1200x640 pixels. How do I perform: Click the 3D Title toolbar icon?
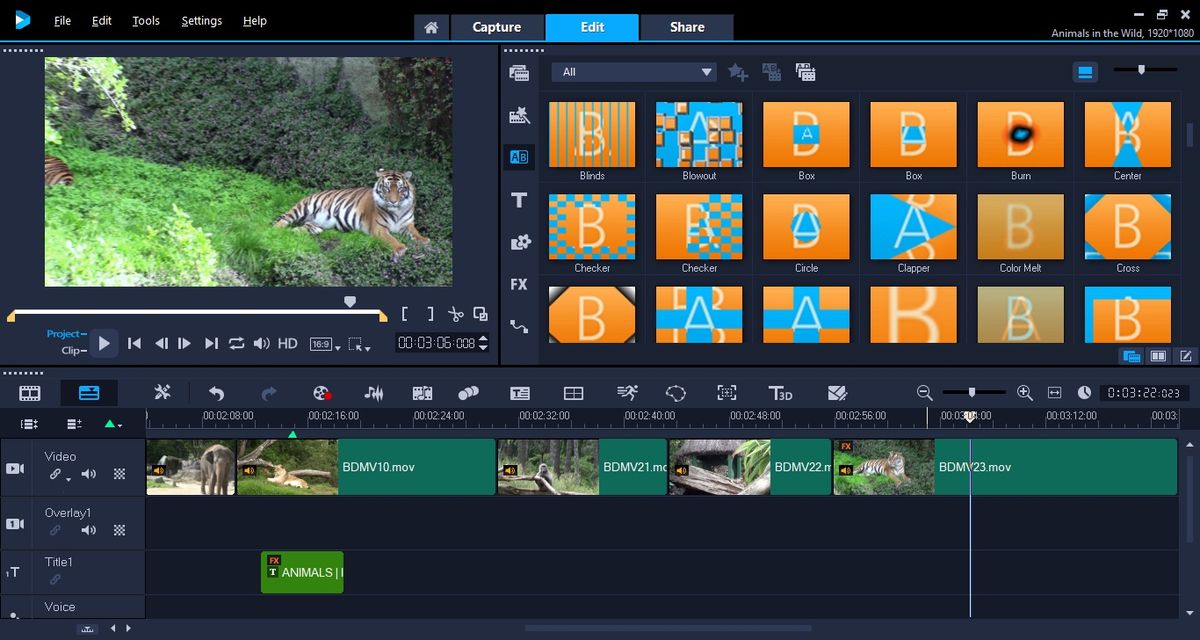tap(781, 393)
